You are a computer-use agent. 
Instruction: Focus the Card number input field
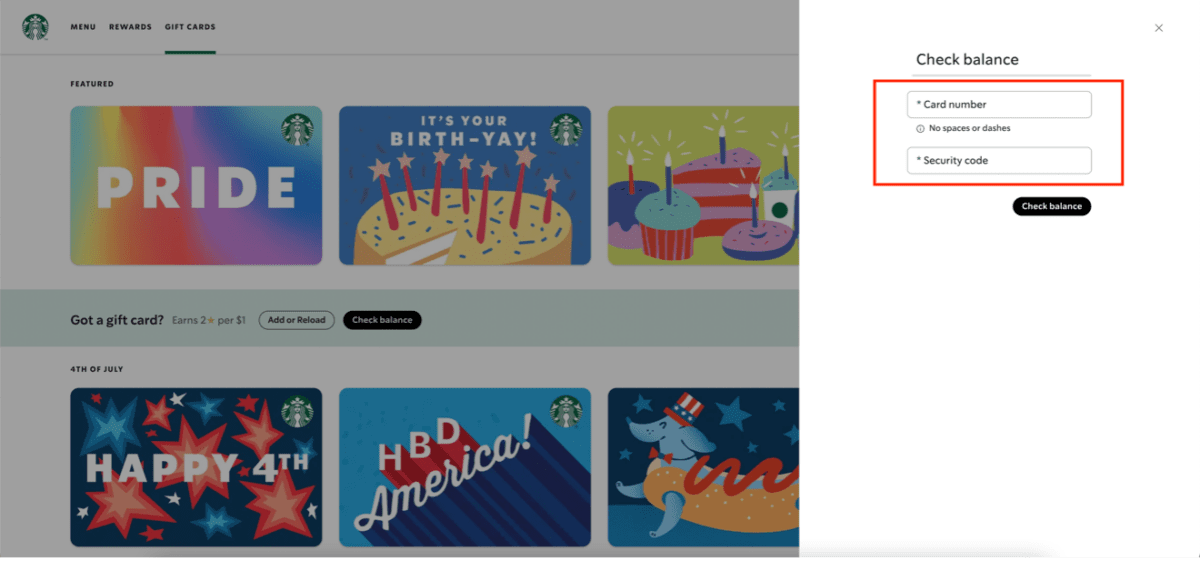[x=999, y=104]
